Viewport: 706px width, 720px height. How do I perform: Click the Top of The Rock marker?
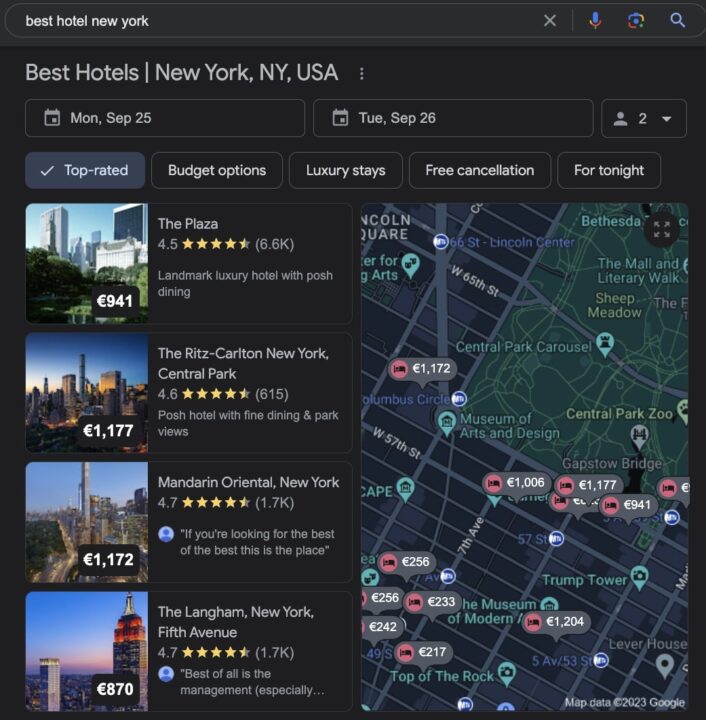(506, 674)
